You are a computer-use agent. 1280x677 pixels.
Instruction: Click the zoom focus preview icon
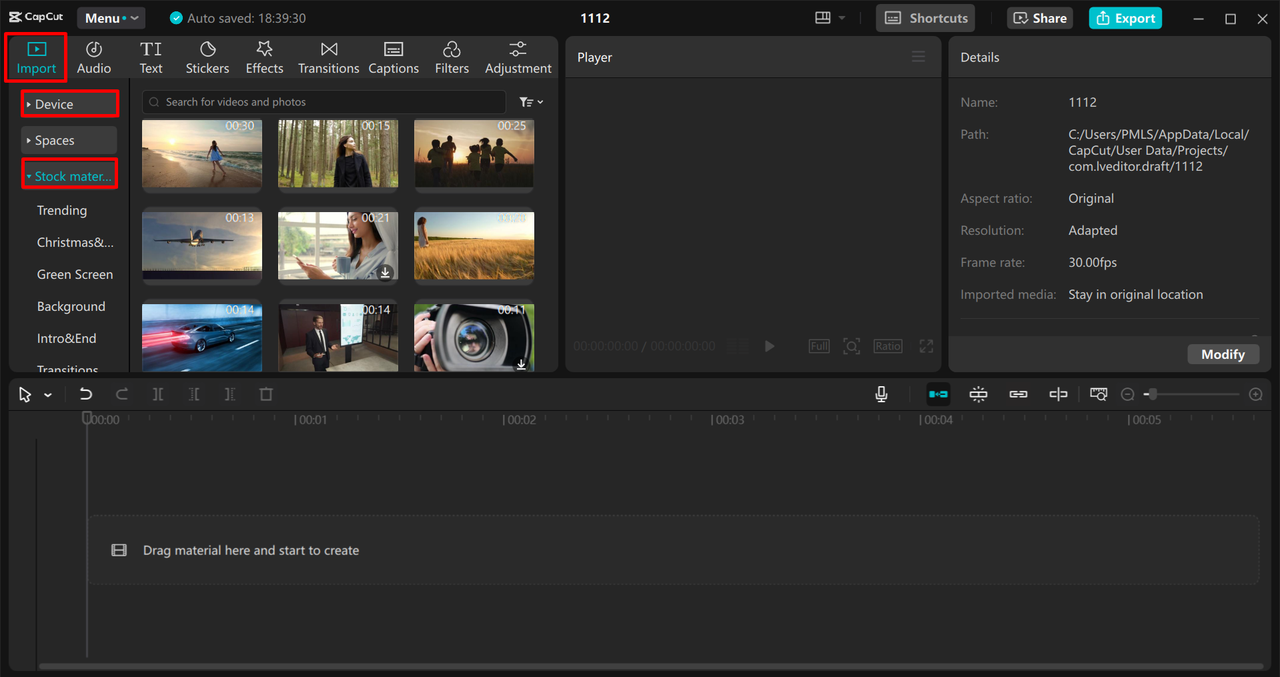point(851,346)
